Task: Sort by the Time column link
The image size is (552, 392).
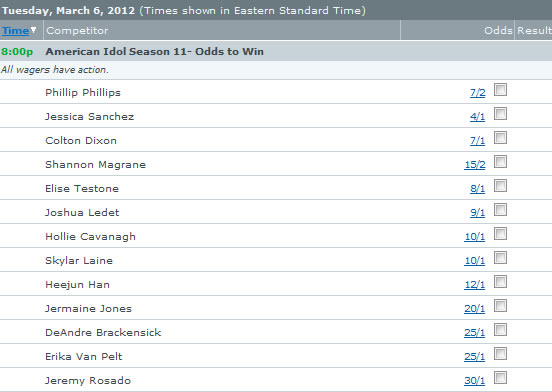Action: point(15,31)
